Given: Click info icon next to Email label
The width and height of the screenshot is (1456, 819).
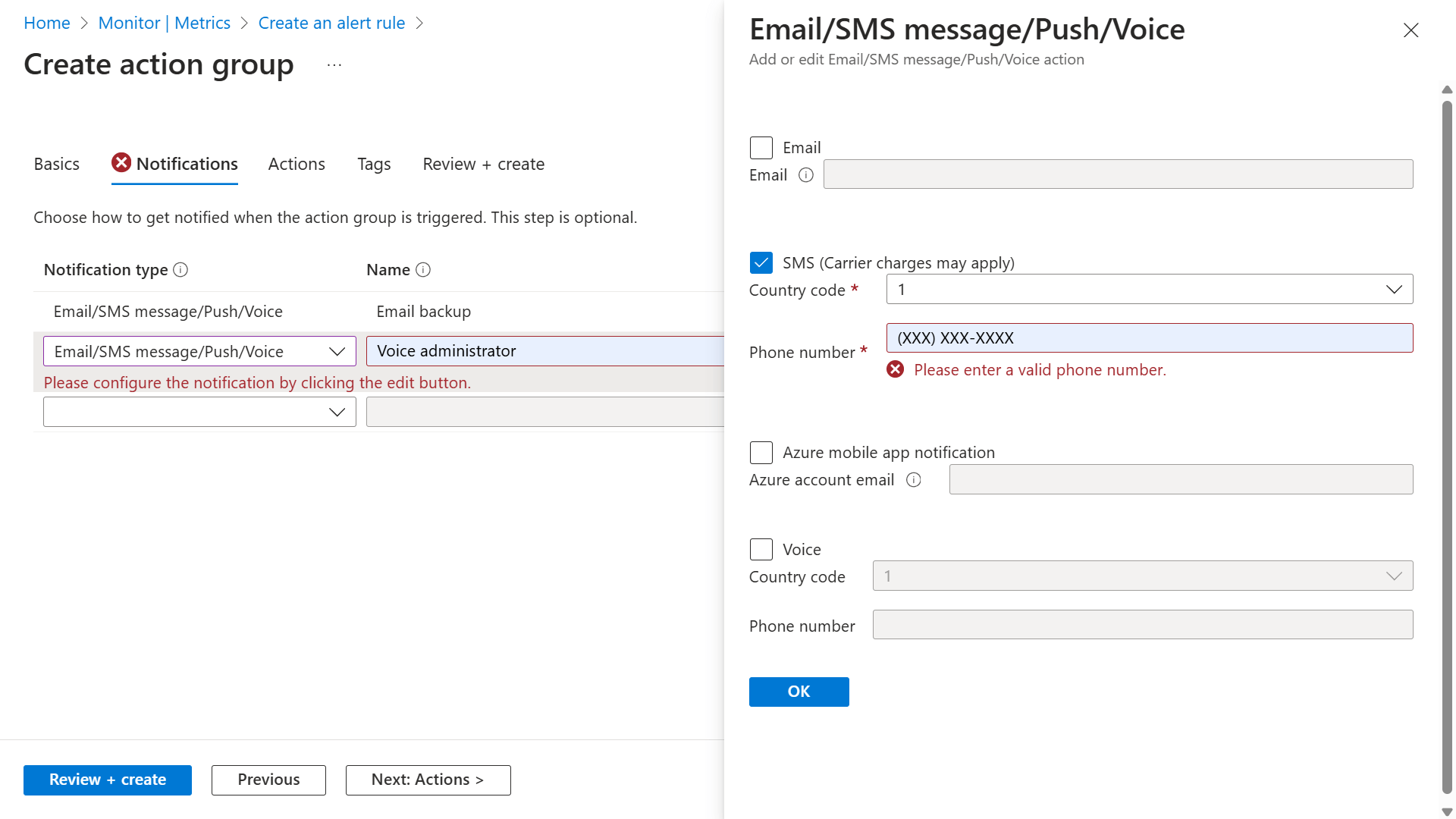Looking at the screenshot, I should [x=806, y=175].
